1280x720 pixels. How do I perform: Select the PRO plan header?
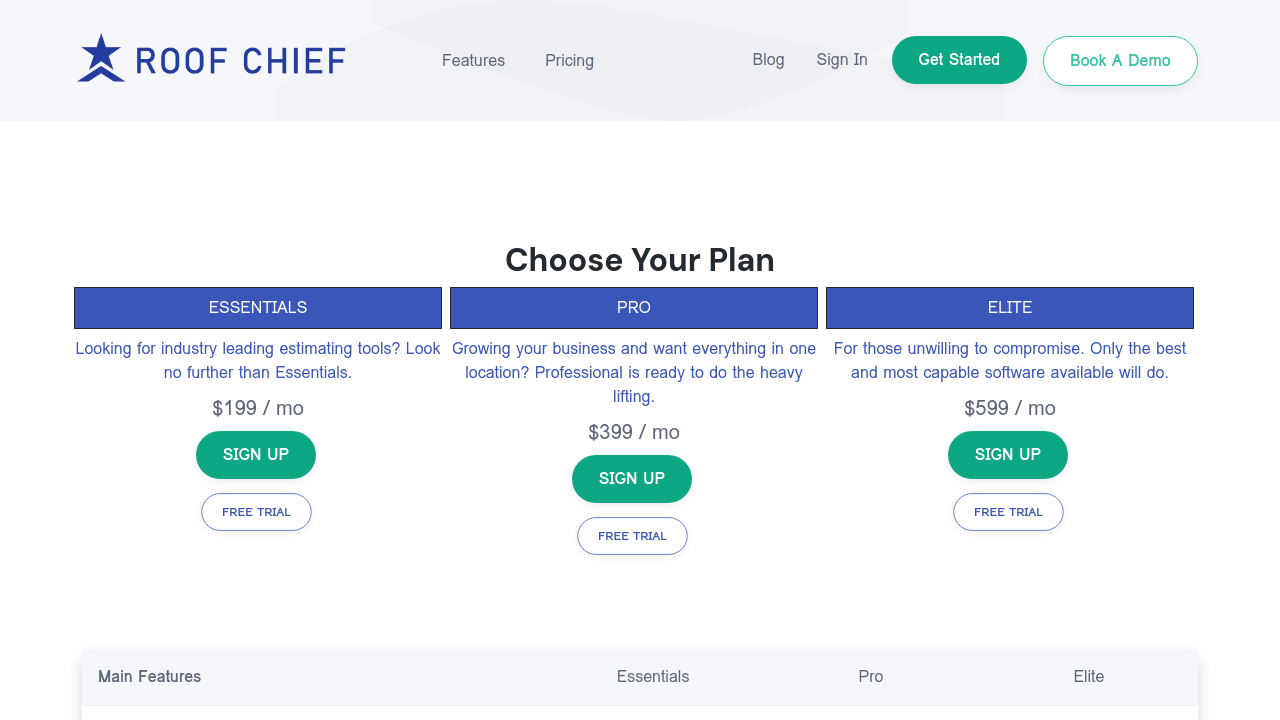pos(634,308)
